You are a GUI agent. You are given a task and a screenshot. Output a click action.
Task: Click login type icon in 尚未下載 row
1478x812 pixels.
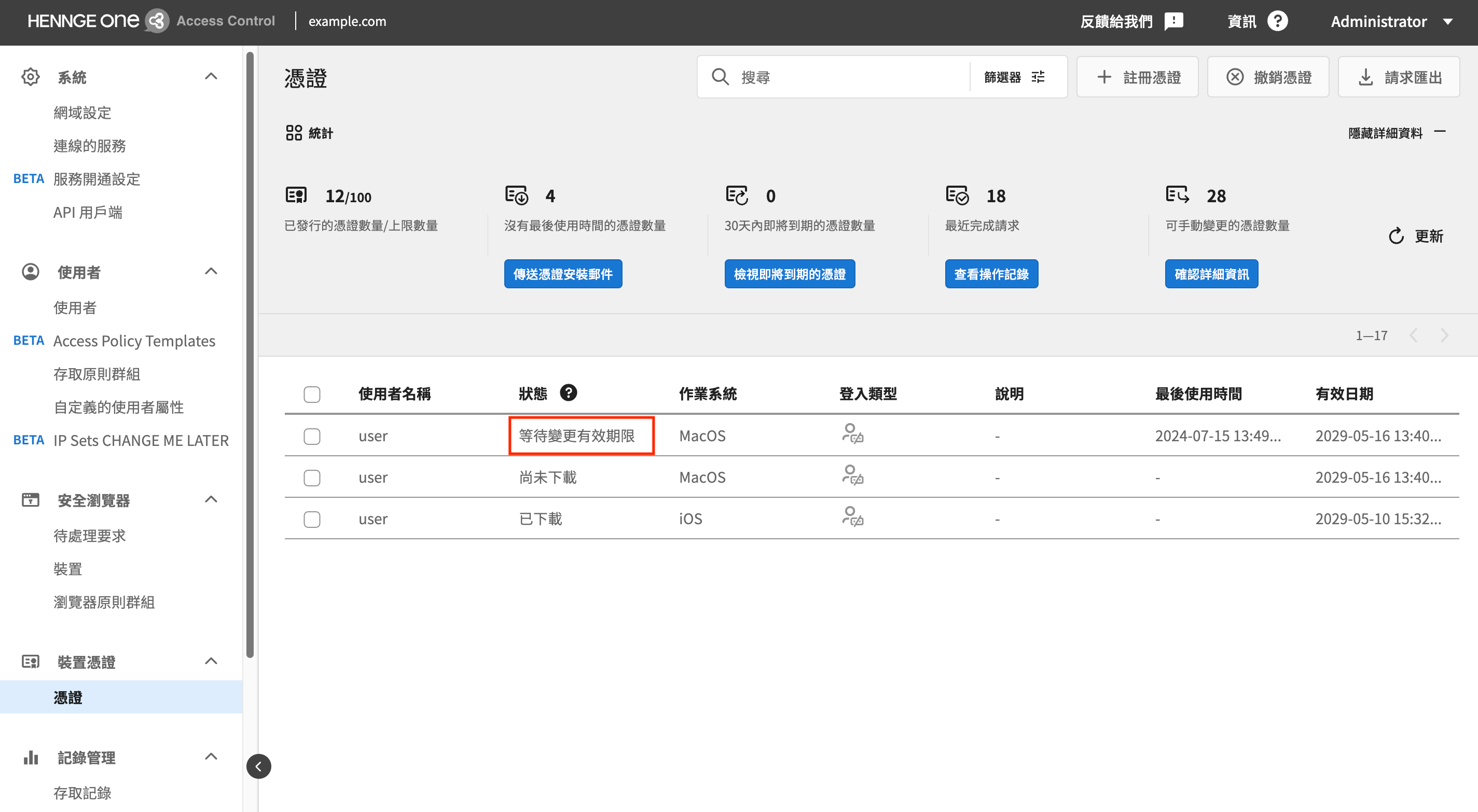(x=852, y=475)
